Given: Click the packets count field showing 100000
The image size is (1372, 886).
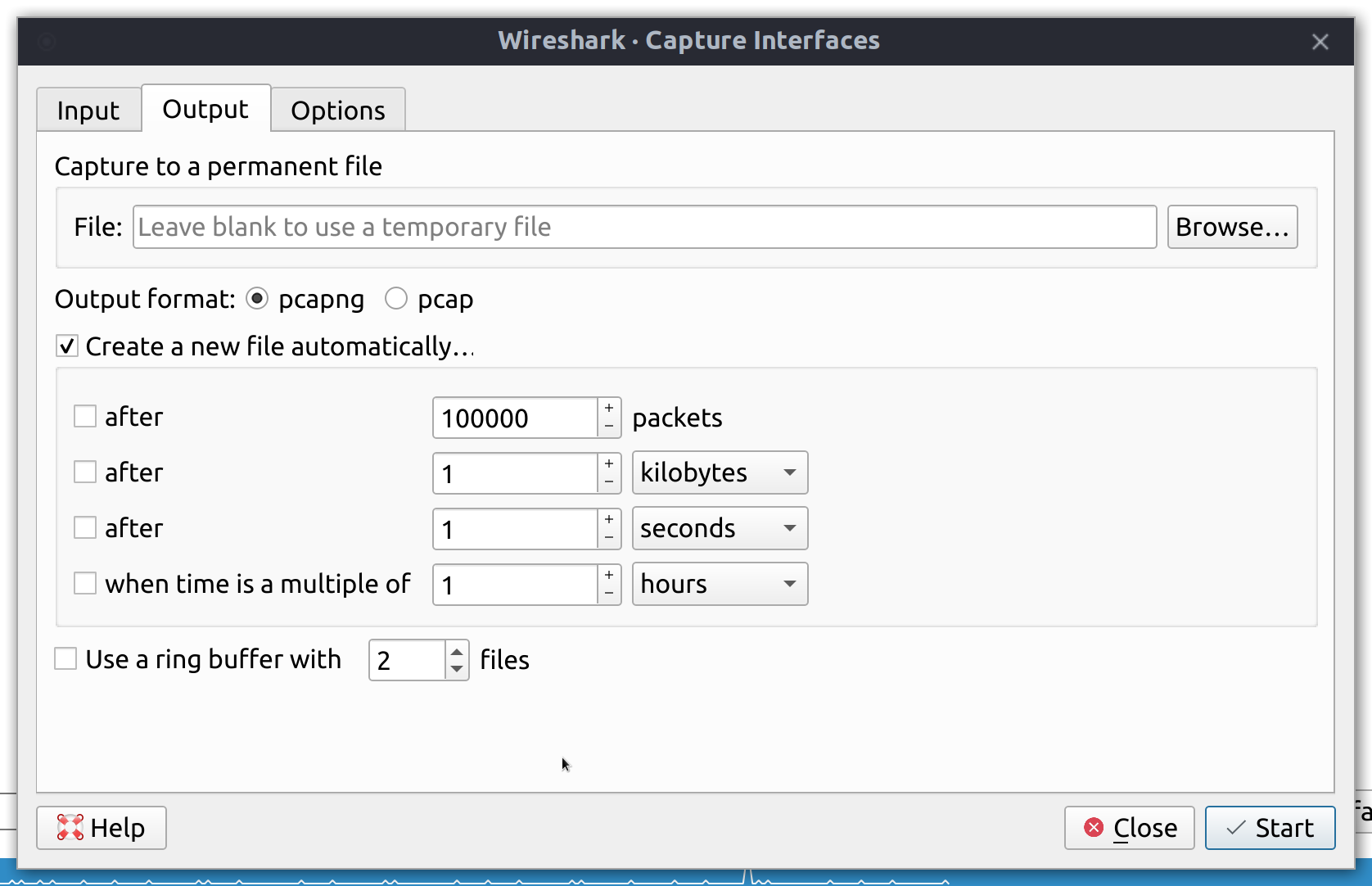Looking at the screenshot, I should point(516,418).
